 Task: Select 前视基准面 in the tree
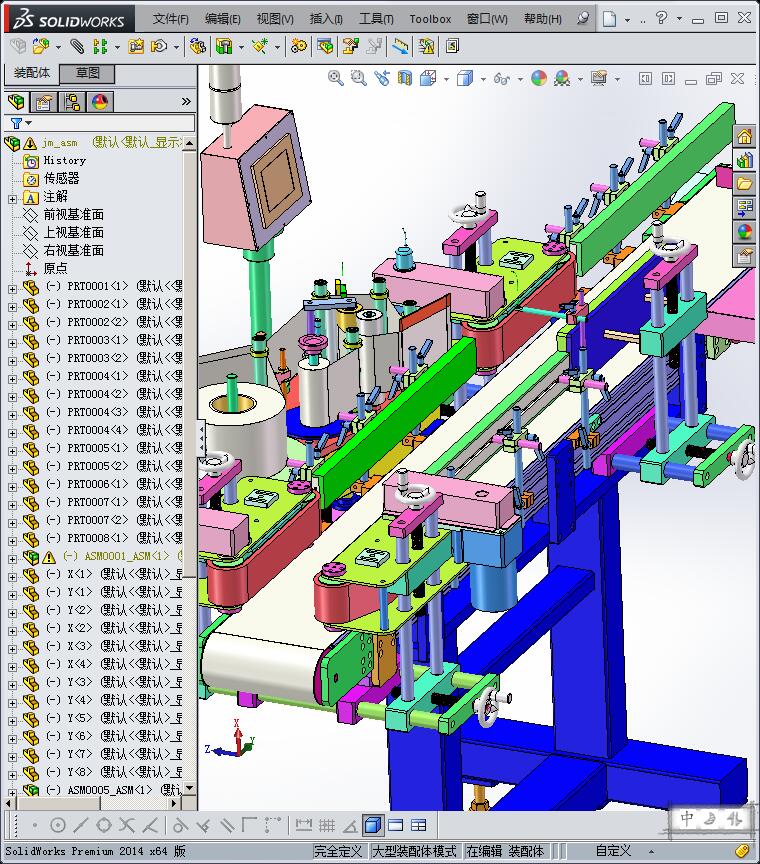pos(73,214)
